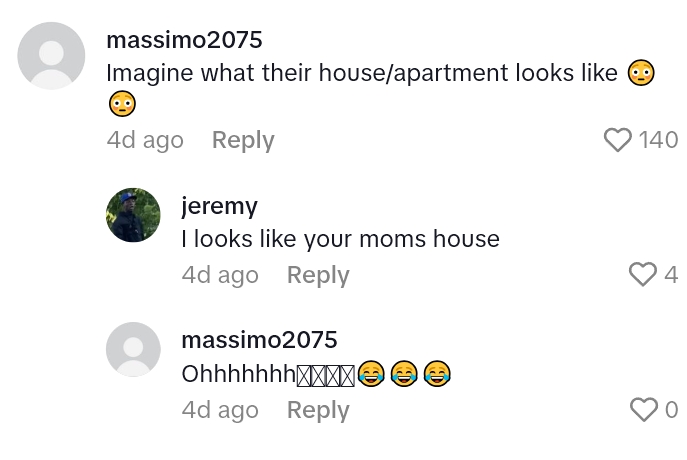The image size is (687, 460).
Task: Open massimo2075 username on last reply
Action: [x=259, y=340]
